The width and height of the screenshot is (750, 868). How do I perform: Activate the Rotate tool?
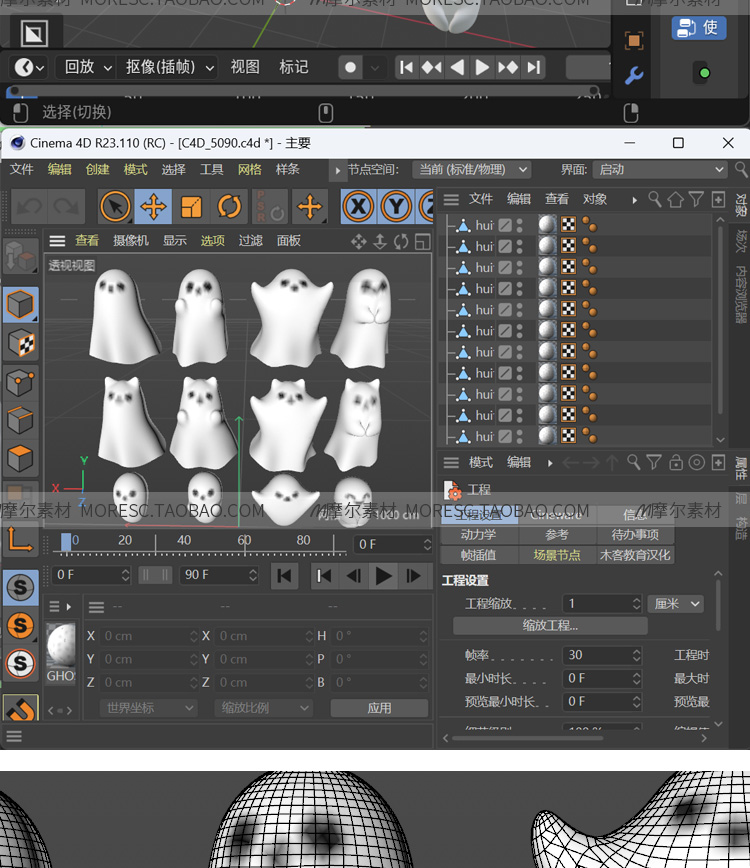[229, 207]
